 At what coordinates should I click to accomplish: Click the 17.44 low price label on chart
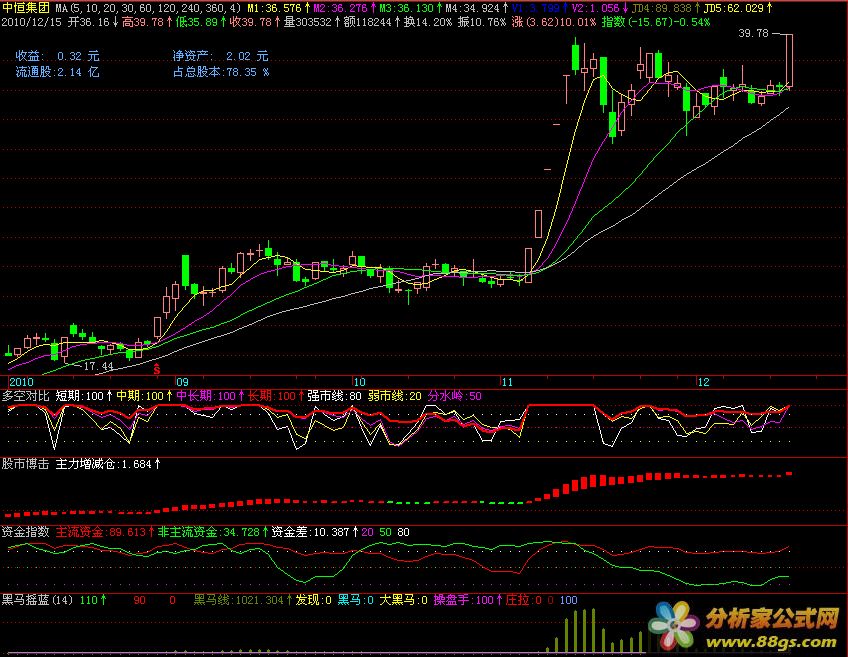click(x=98, y=366)
